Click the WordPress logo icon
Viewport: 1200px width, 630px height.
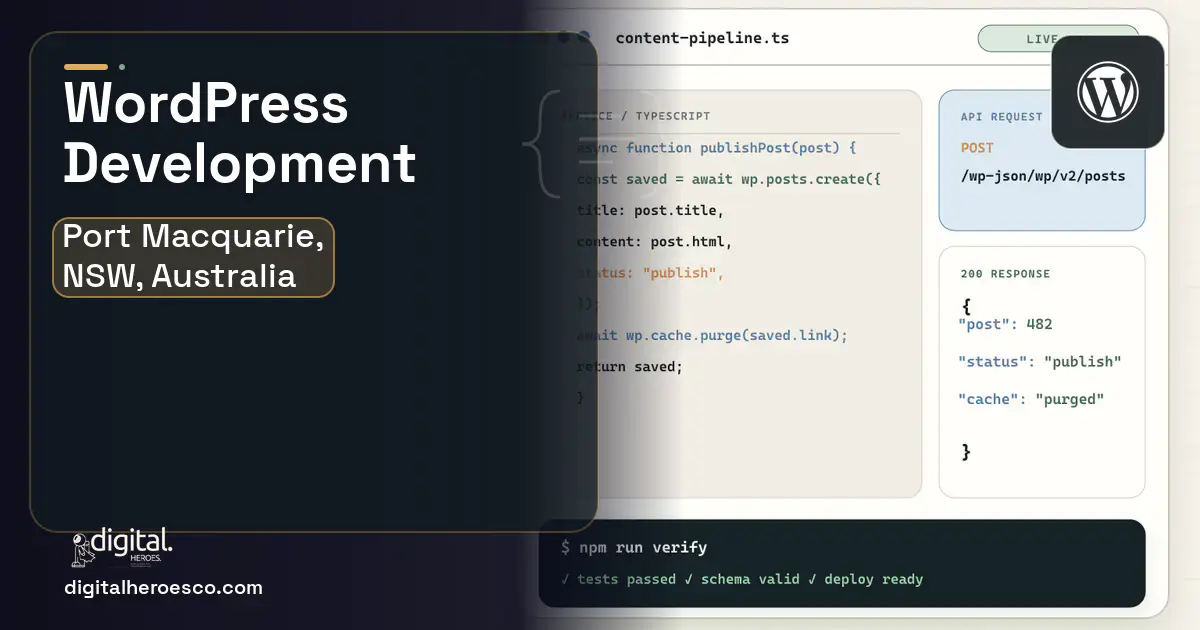tap(1107, 92)
